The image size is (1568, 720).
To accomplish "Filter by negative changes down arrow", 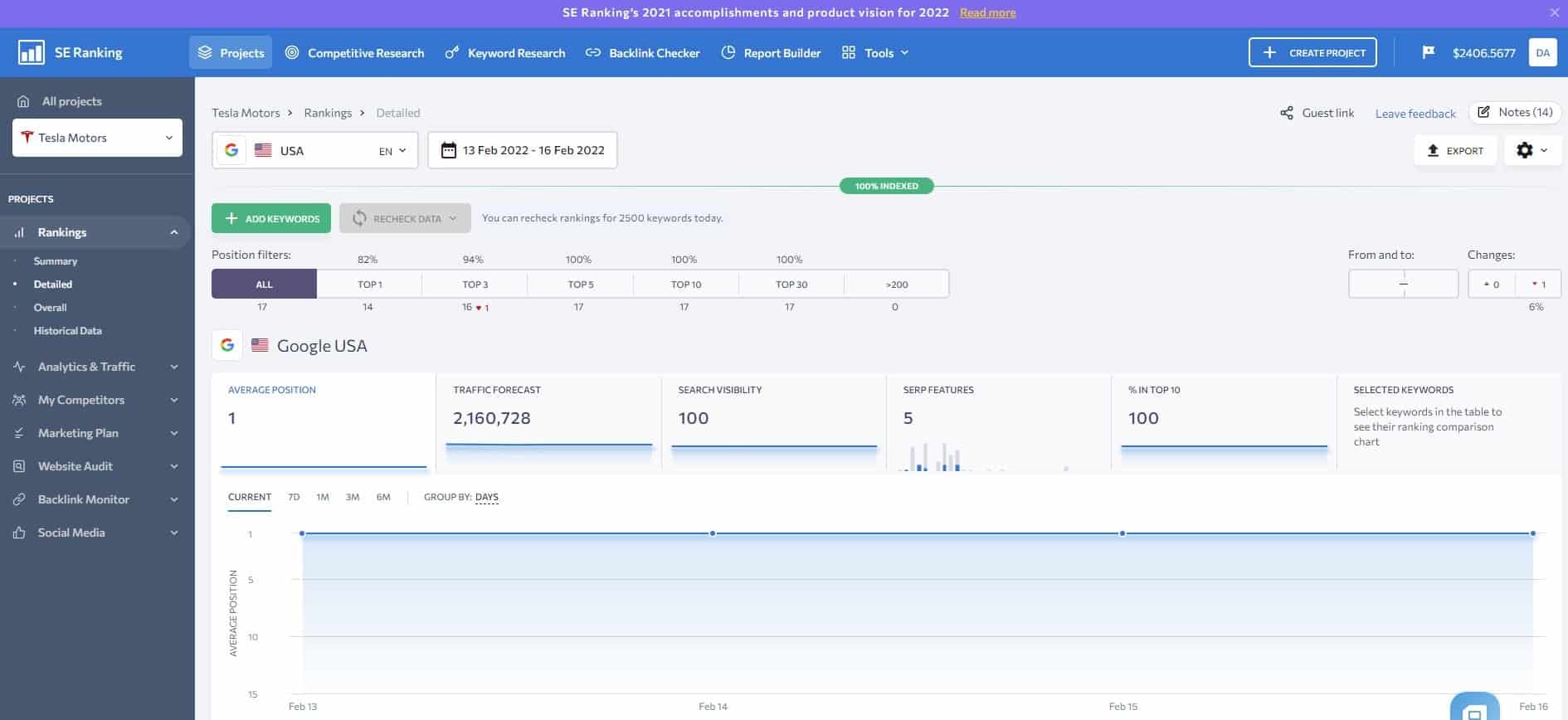I will coord(1538,284).
